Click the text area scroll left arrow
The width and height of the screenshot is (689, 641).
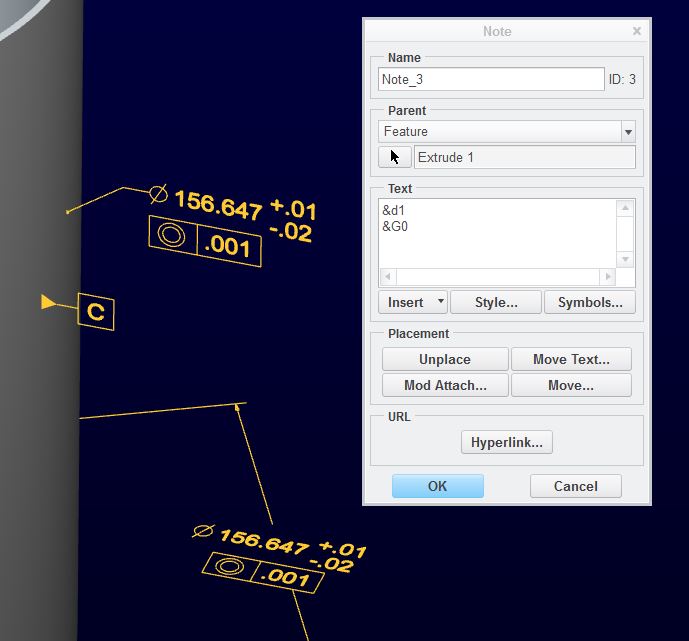click(388, 277)
